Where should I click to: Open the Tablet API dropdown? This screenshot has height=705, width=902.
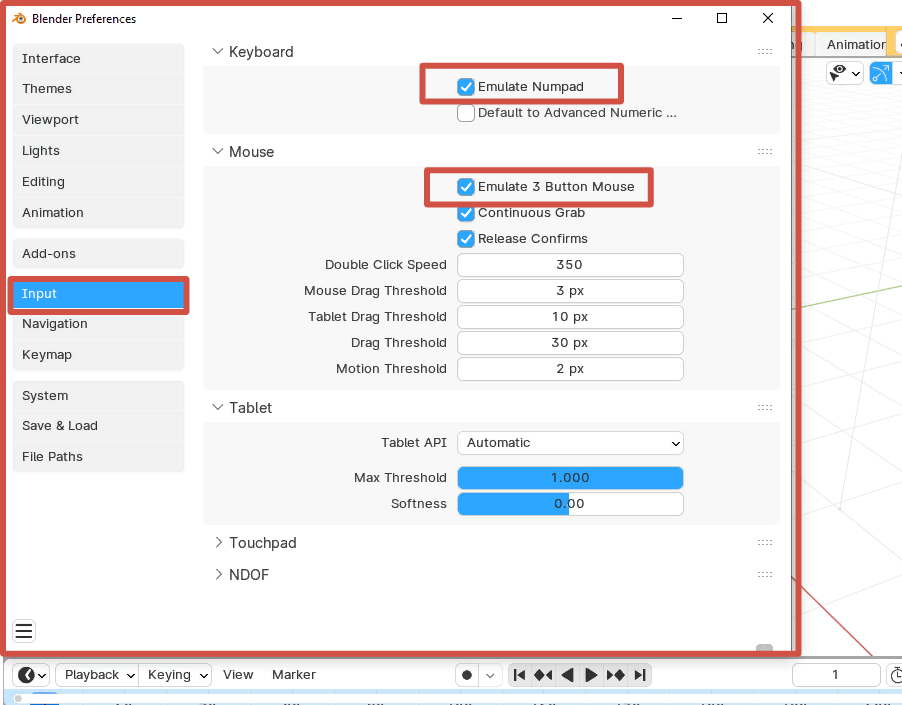pyautogui.click(x=570, y=443)
